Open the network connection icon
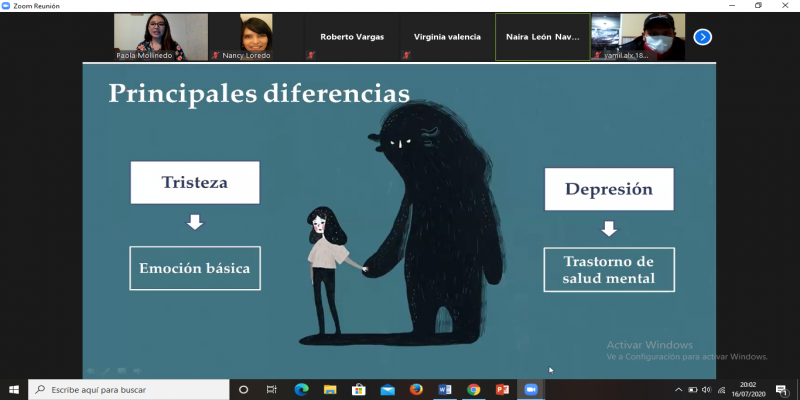Image resolution: width=800 pixels, height=400 pixels. coord(721,390)
